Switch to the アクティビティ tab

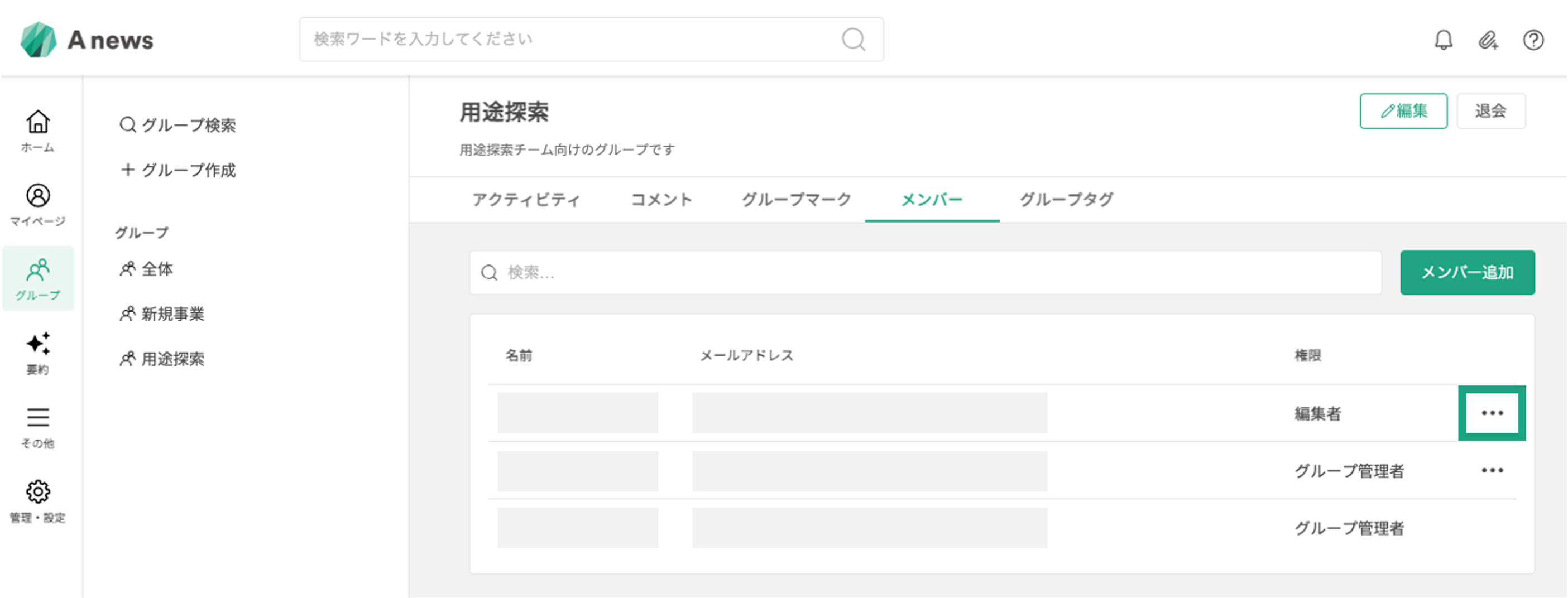(526, 200)
